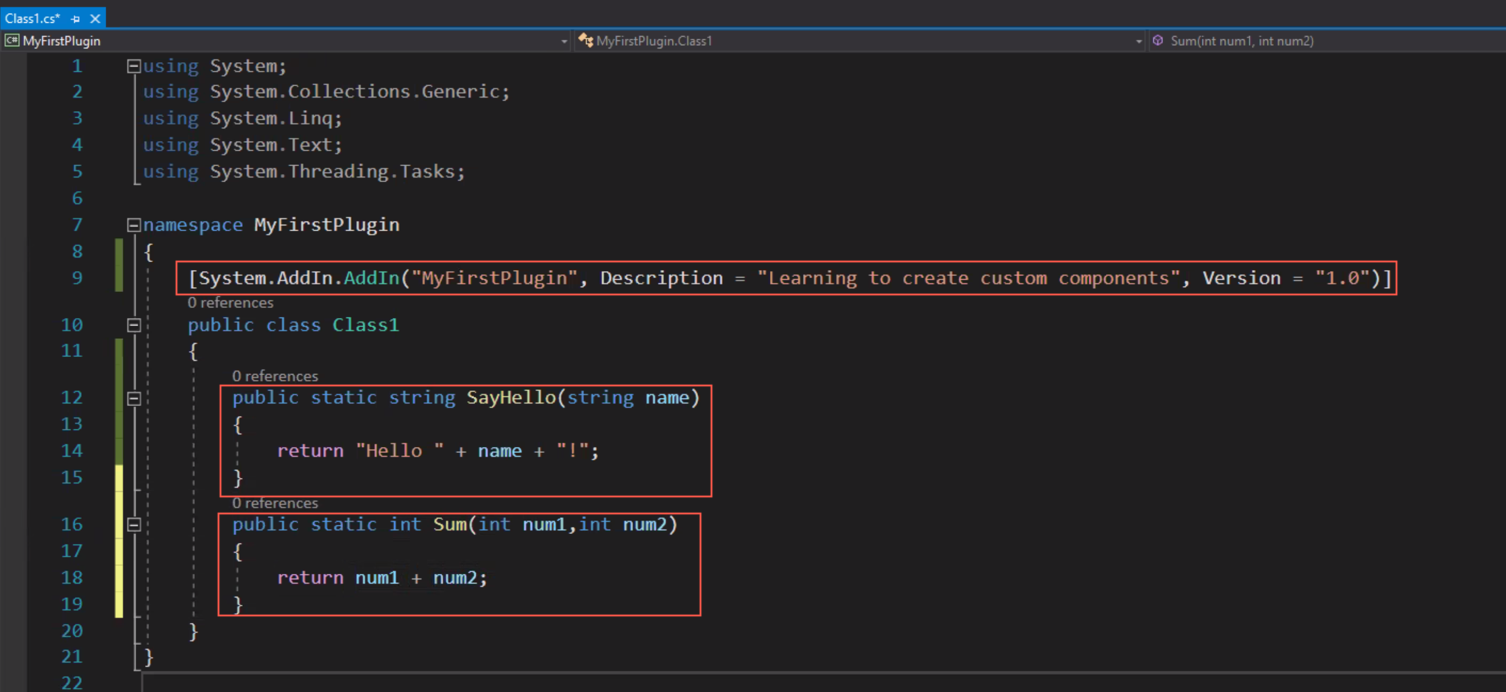Open '0 references' CodeLens above Sum method

275,503
